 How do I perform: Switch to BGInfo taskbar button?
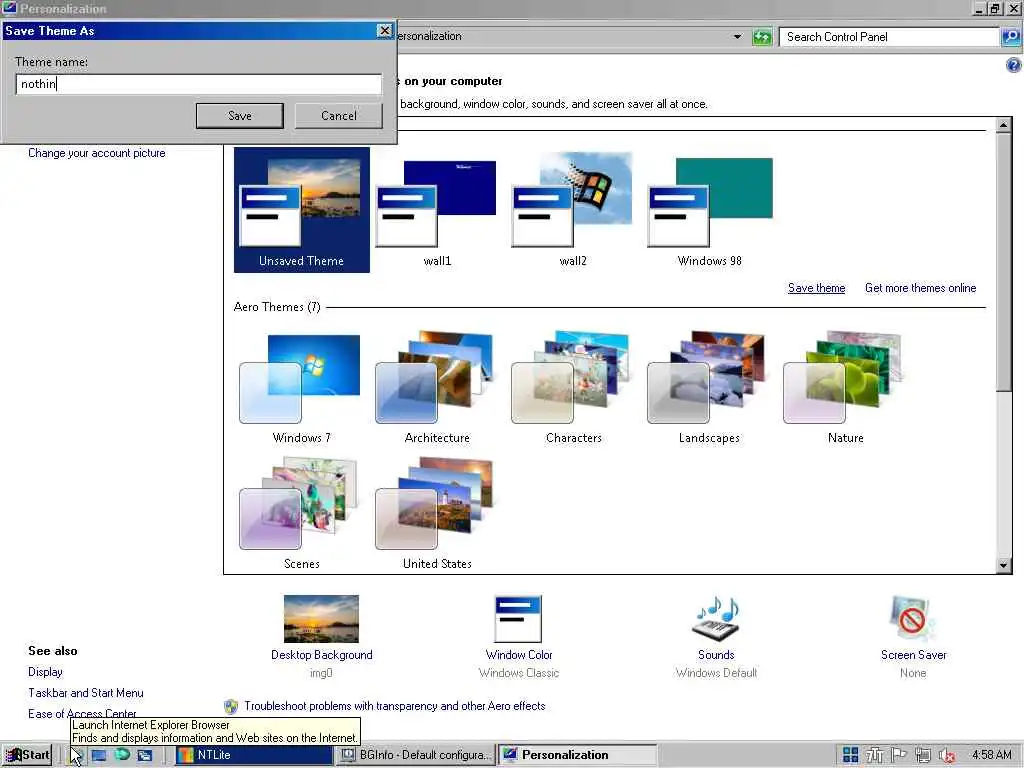coord(415,755)
